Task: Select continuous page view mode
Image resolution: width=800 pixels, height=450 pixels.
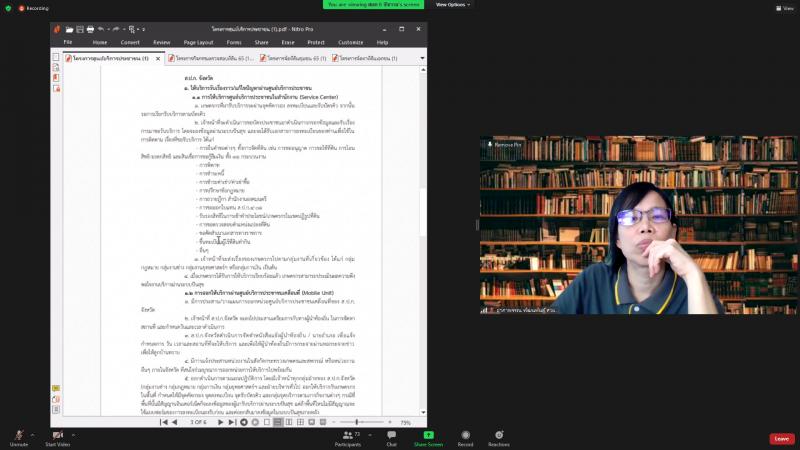Action: 278,422
